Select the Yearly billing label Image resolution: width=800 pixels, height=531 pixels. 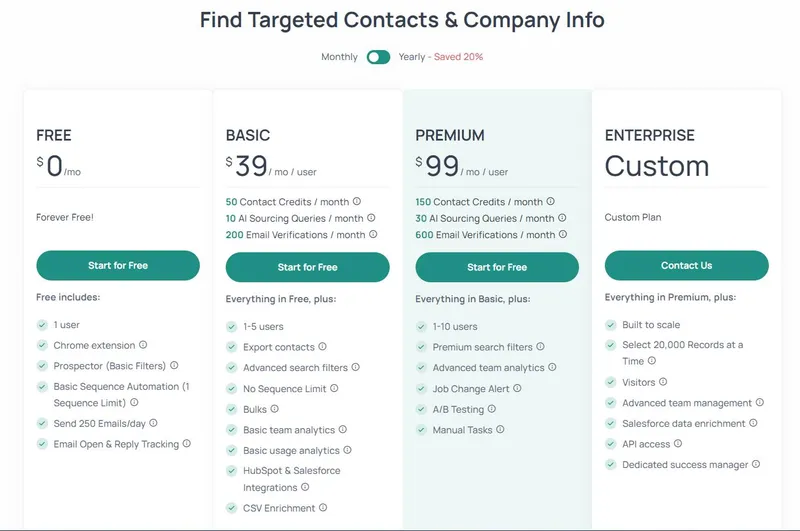point(412,57)
